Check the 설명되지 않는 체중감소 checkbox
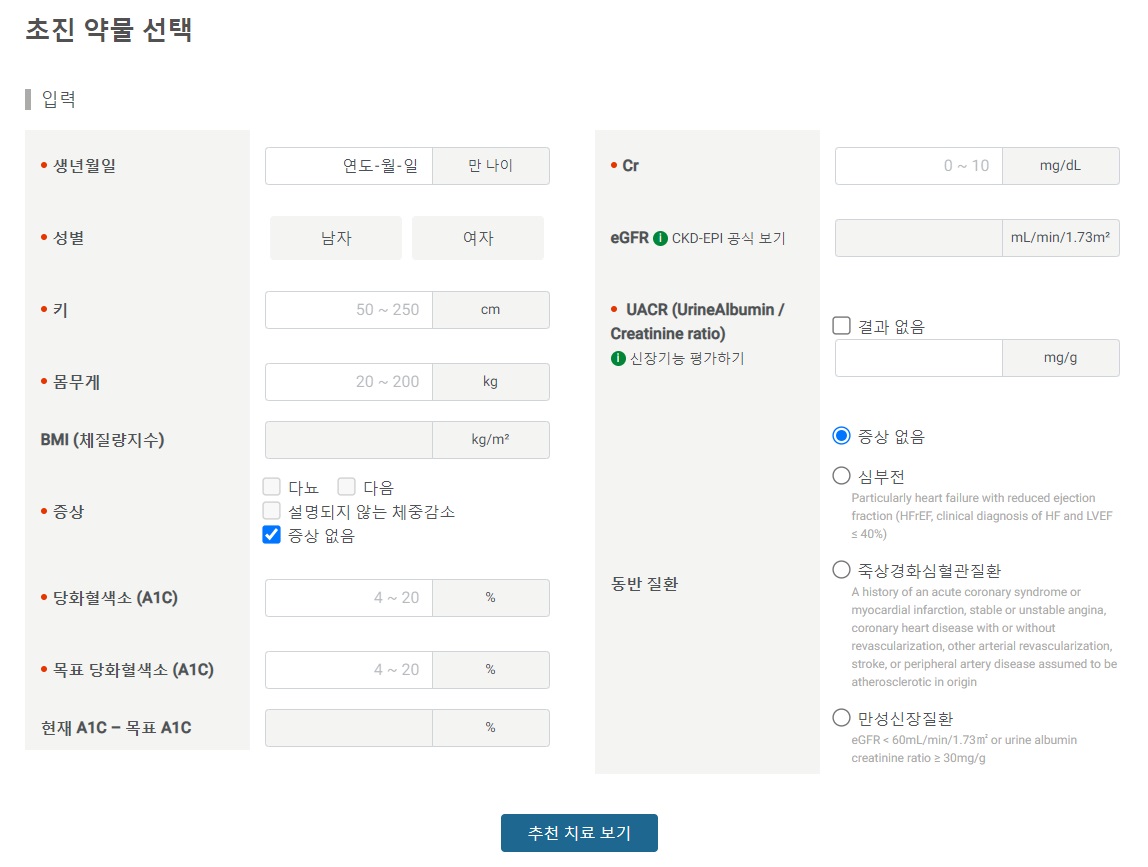Screen dimensions: 1148x867 (270, 511)
